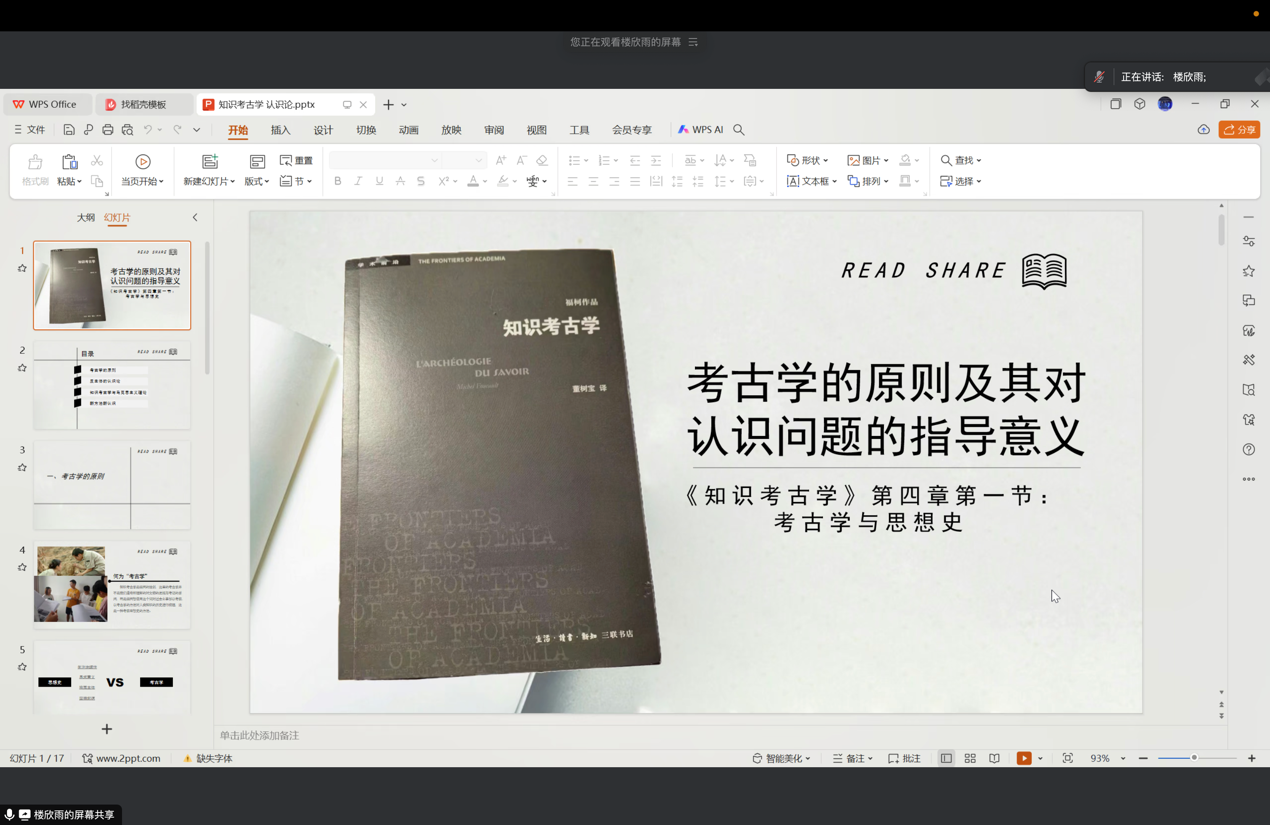This screenshot has width=1270, height=825.
Task: Select slide 4 thumbnail with photos
Action: point(112,585)
